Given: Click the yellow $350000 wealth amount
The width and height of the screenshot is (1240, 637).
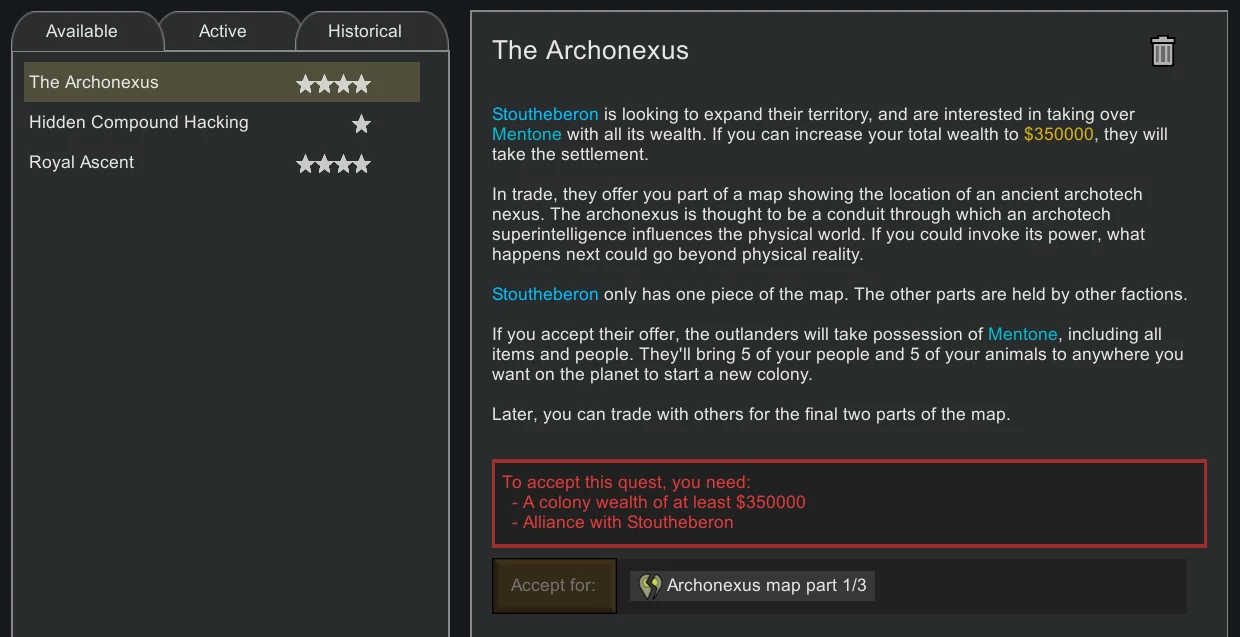Looking at the screenshot, I should point(1058,134).
